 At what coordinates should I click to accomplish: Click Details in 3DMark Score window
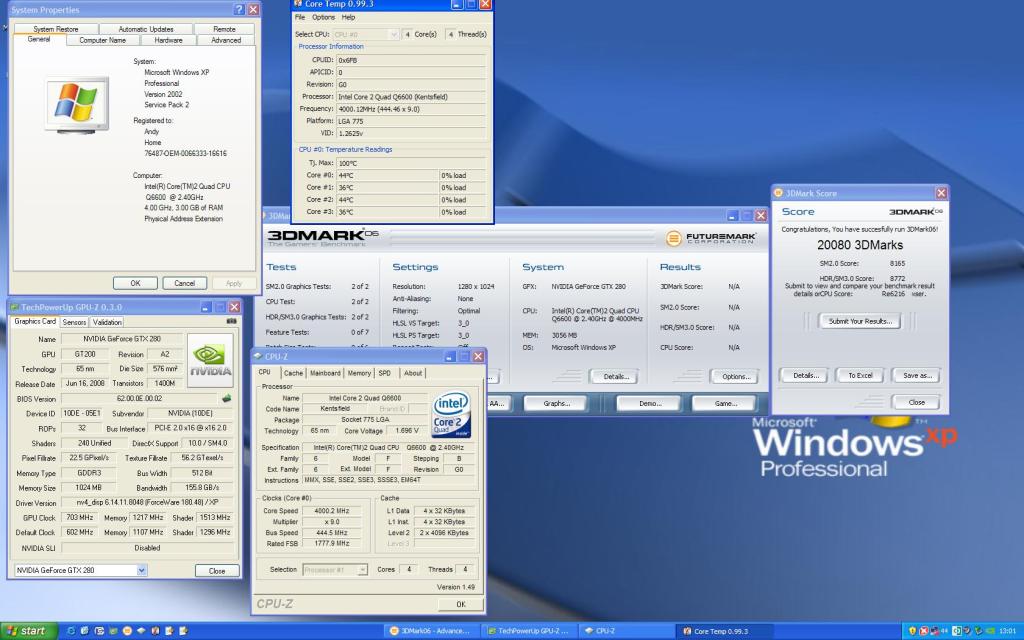805,375
